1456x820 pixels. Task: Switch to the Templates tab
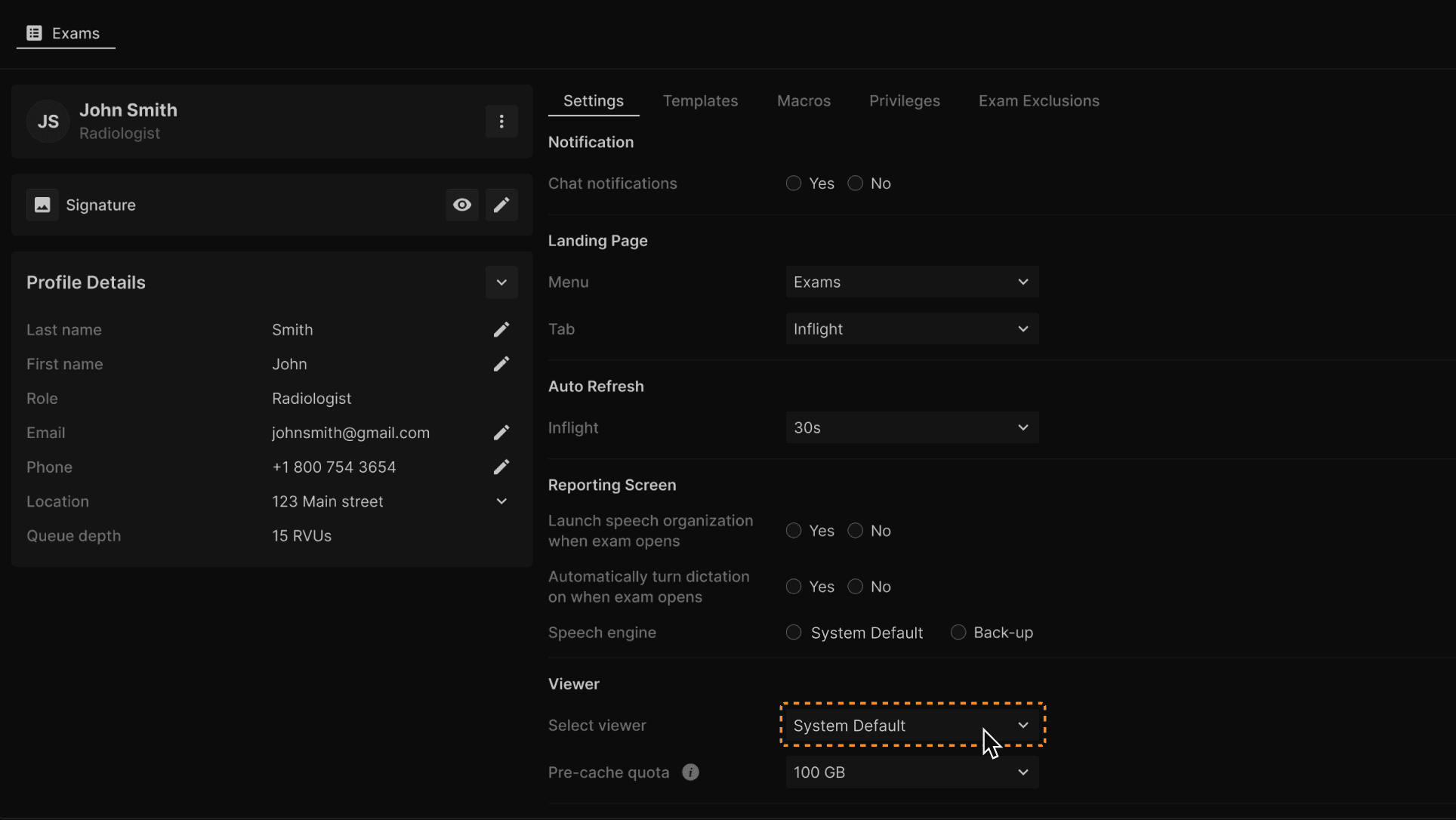click(x=700, y=101)
